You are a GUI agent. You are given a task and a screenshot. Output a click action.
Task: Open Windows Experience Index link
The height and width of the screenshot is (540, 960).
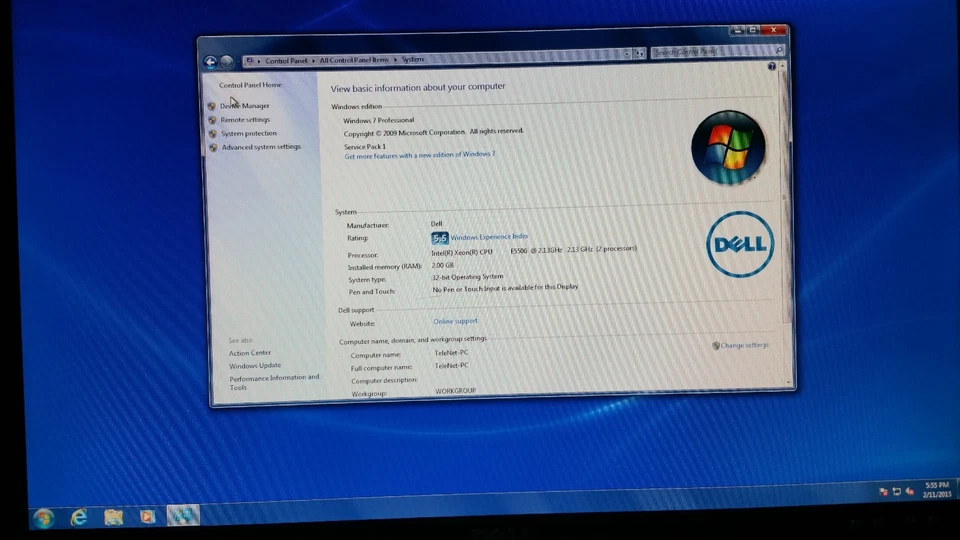click(x=489, y=237)
